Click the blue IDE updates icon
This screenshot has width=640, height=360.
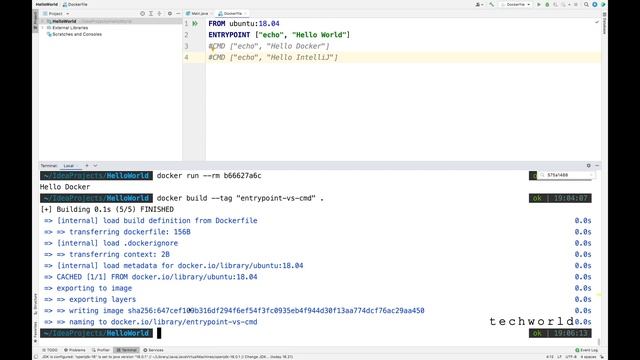[x=595, y=4]
